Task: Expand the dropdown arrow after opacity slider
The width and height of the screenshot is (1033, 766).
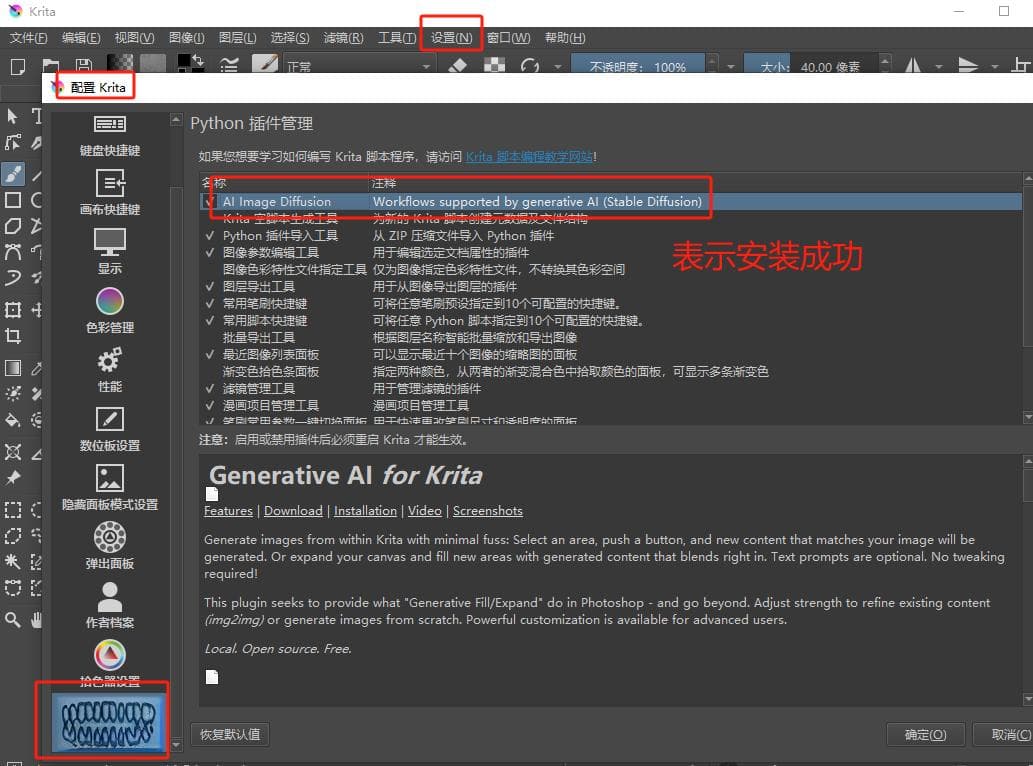Action: tap(731, 67)
